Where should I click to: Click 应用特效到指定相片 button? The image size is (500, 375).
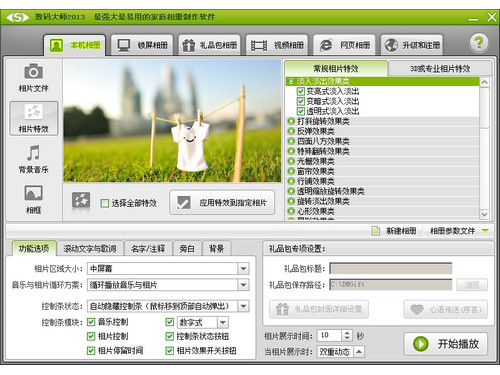coord(222,202)
